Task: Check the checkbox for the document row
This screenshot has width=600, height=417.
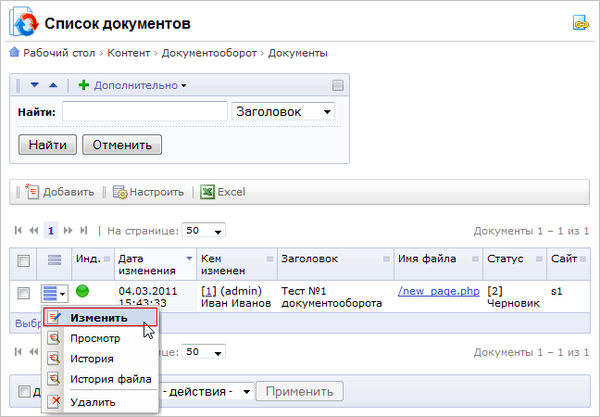Action: click(22, 293)
